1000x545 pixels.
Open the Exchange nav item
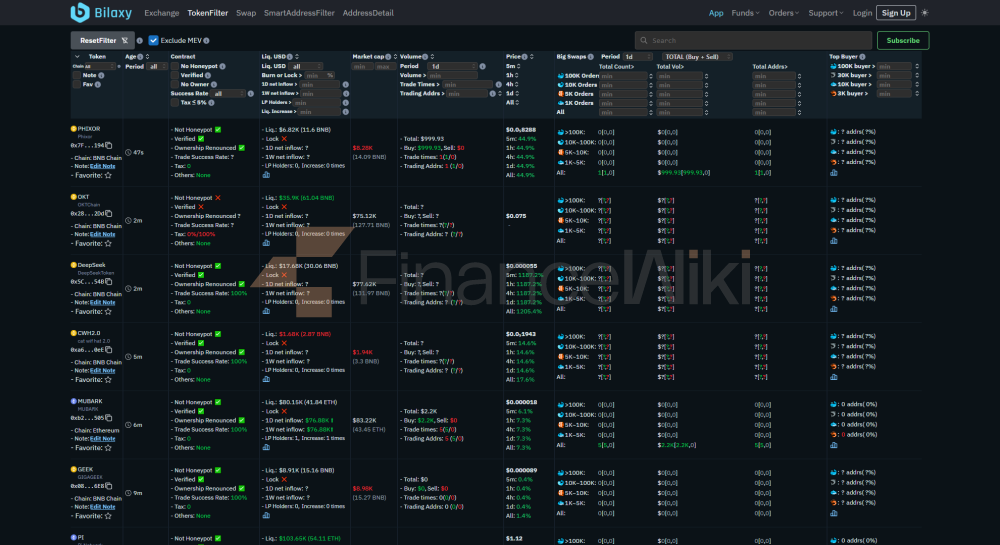click(161, 13)
